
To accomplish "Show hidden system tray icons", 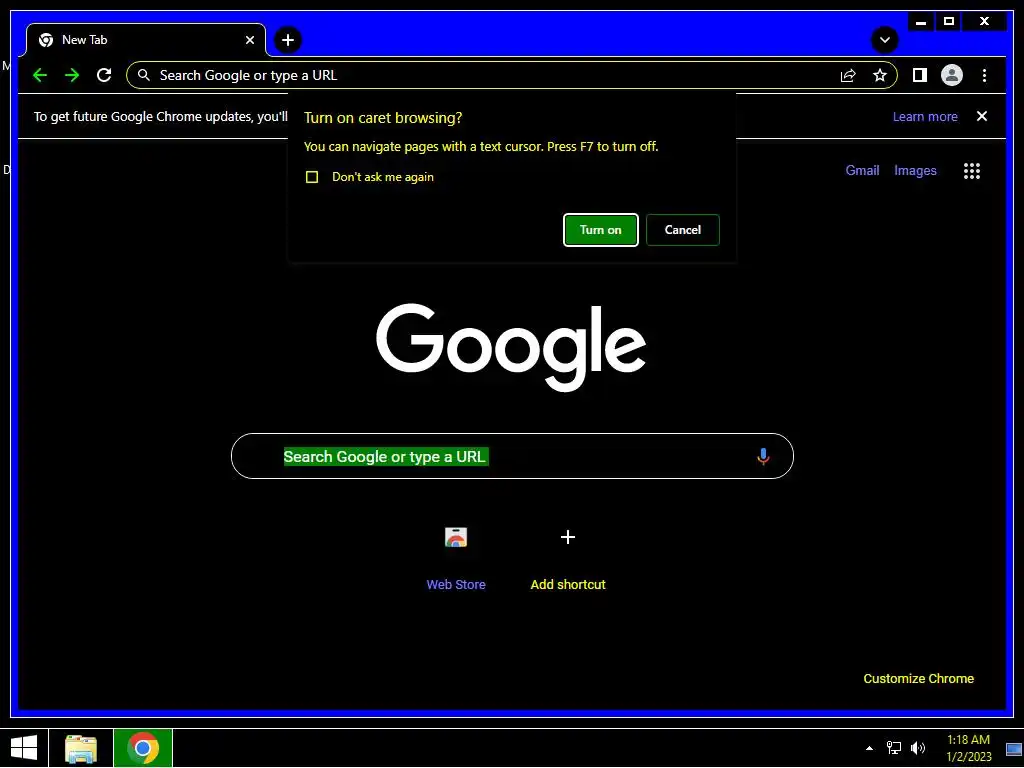I will click(869, 748).
